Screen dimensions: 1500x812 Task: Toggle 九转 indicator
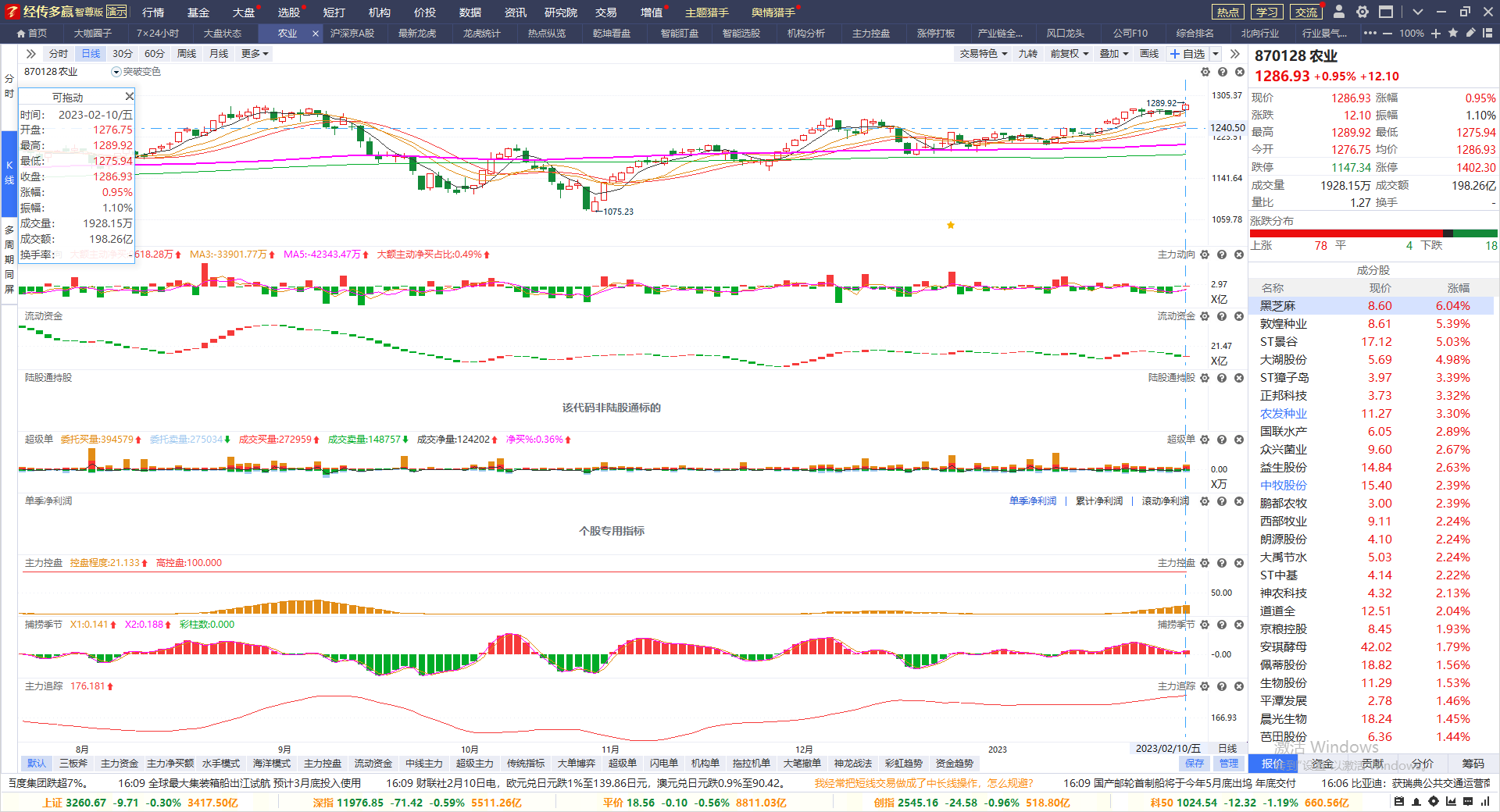coord(1028,54)
